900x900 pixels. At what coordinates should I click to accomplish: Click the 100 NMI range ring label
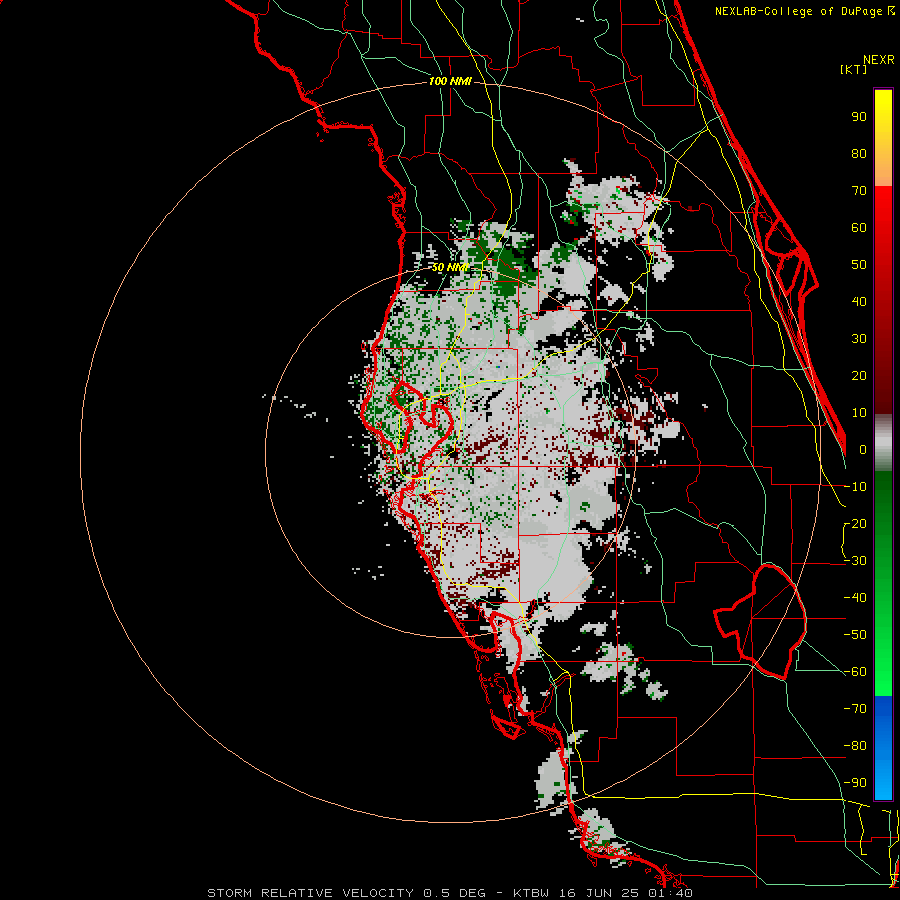[x=450, y=82]
